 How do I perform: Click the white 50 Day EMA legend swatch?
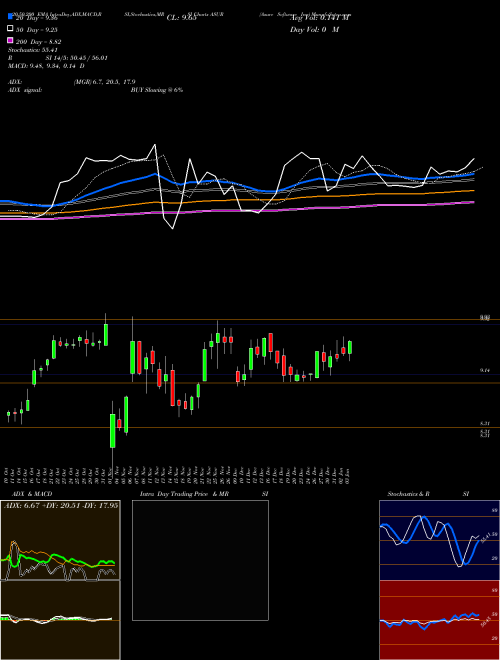10,29
